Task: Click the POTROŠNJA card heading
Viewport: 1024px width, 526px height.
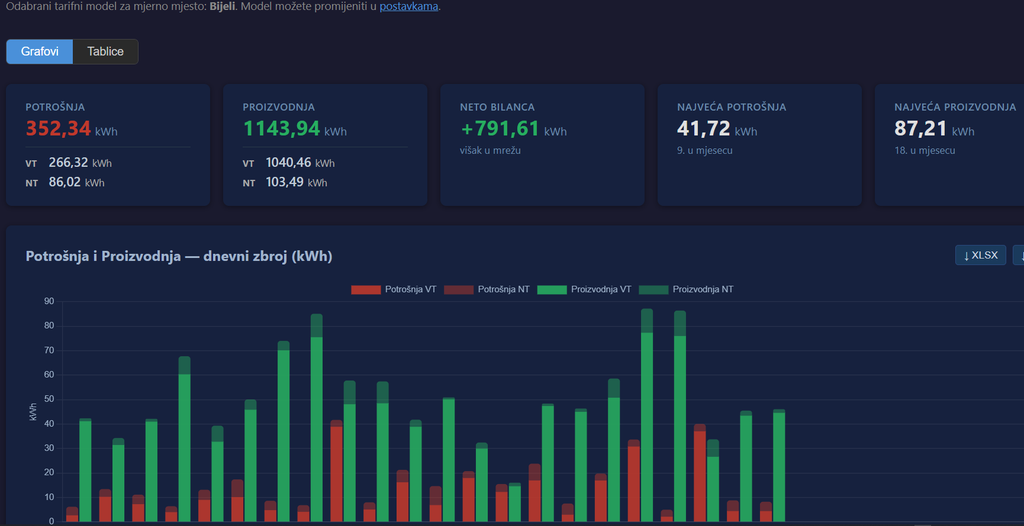Action: (55, 107)
